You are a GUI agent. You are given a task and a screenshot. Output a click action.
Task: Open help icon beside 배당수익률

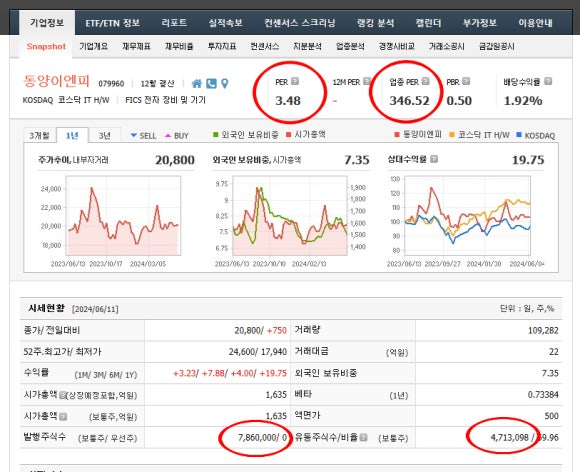click(x=548, y=81)
